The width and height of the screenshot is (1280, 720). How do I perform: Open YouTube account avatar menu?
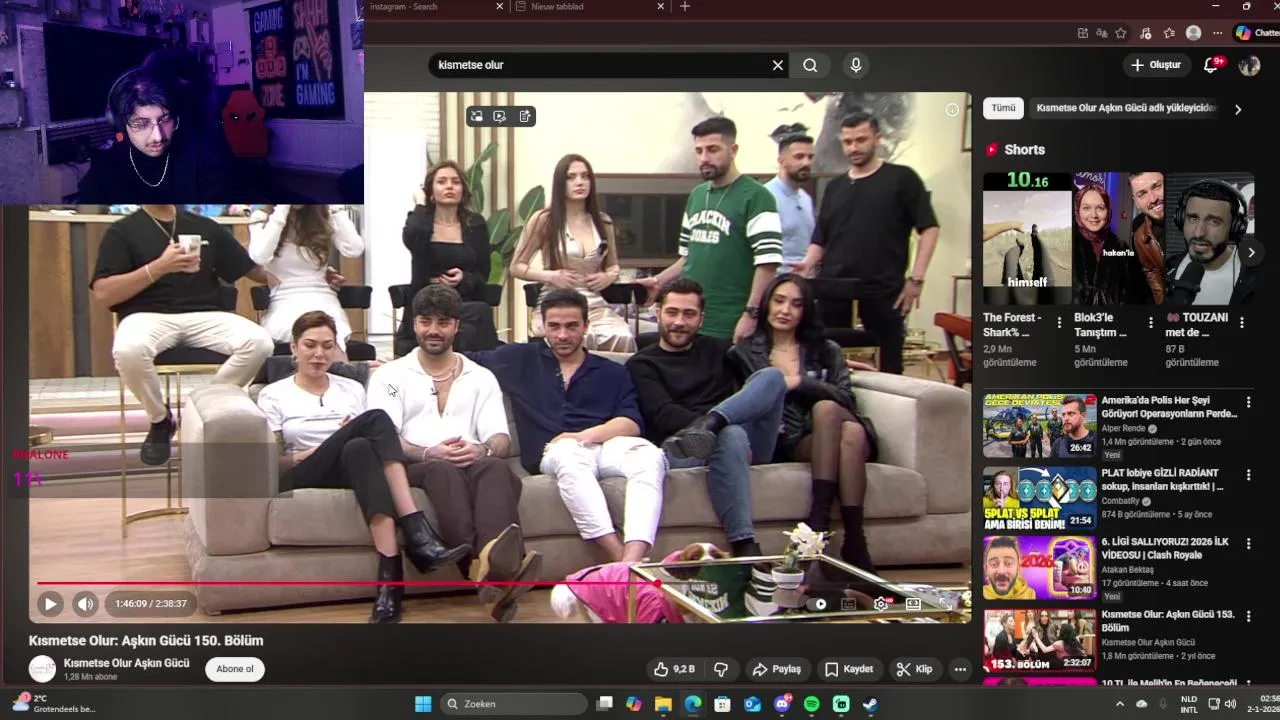point(1249,65)
